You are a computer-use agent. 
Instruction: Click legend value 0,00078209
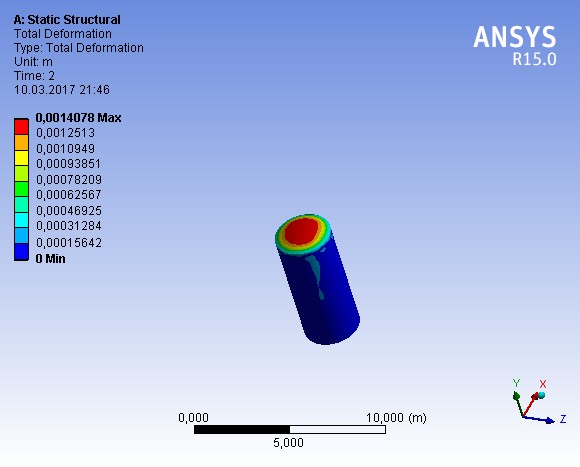click(69, 180)
